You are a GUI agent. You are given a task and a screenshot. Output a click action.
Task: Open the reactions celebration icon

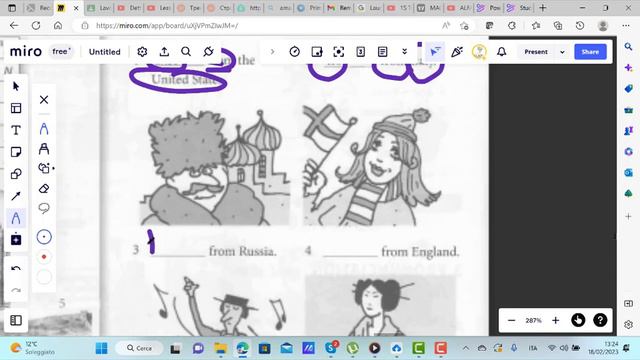point(457,52)
